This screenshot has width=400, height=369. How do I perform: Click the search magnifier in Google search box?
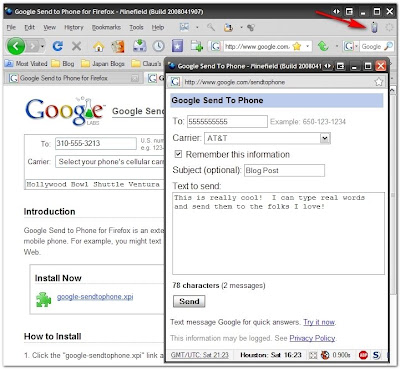[x=388, y=46]
